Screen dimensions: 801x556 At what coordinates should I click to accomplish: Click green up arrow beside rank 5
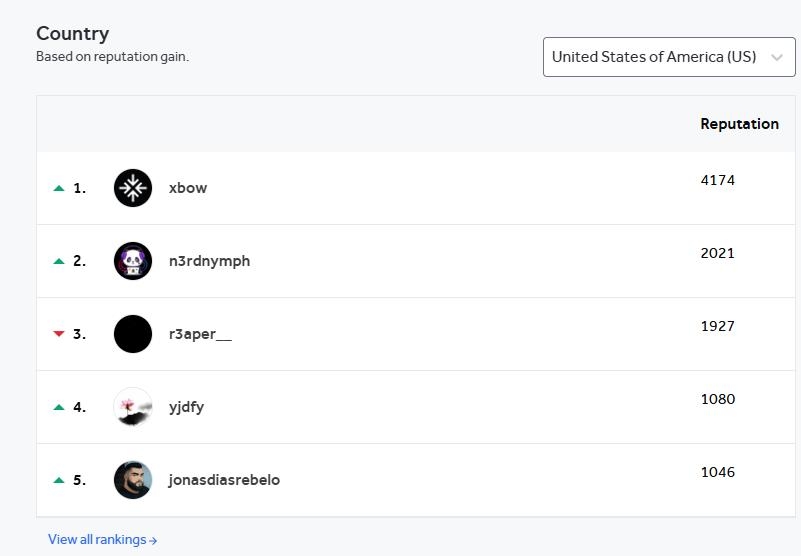point(59,480)
